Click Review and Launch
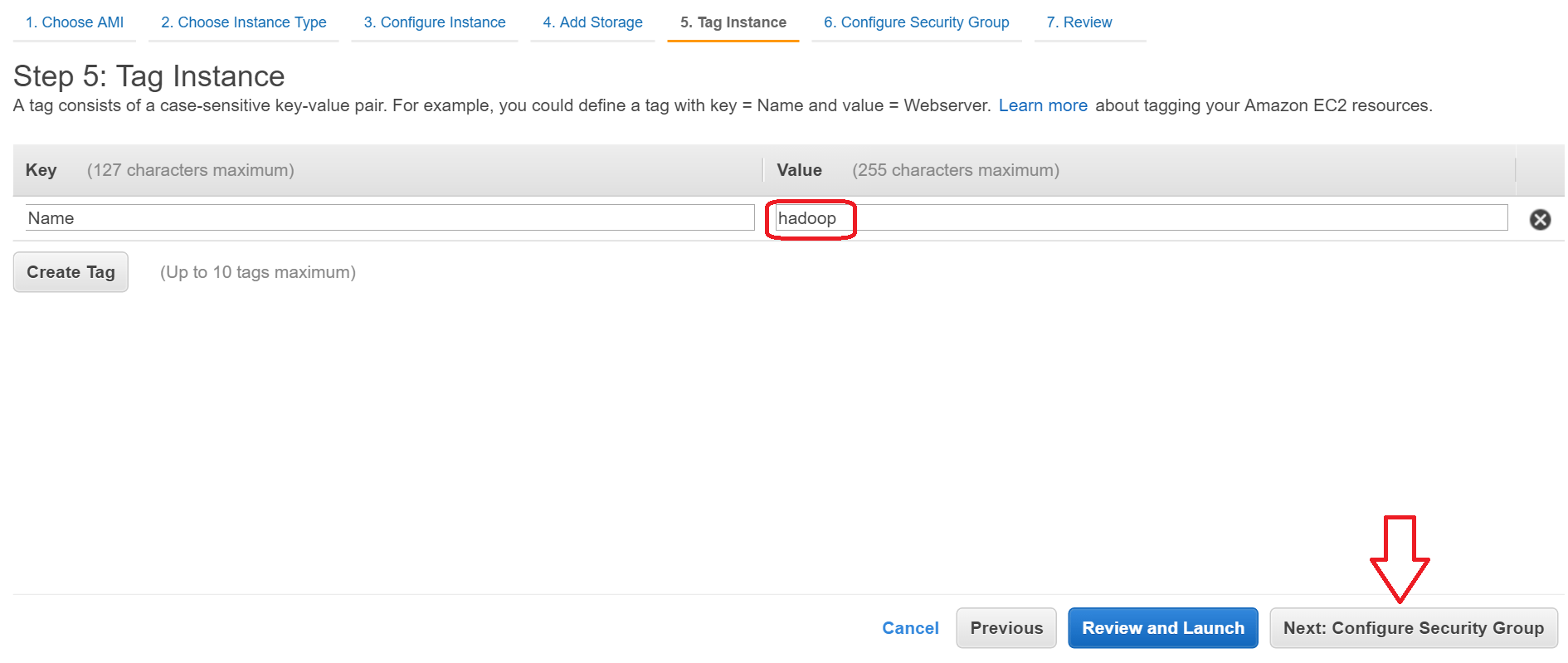 [x=1162, y=628]
